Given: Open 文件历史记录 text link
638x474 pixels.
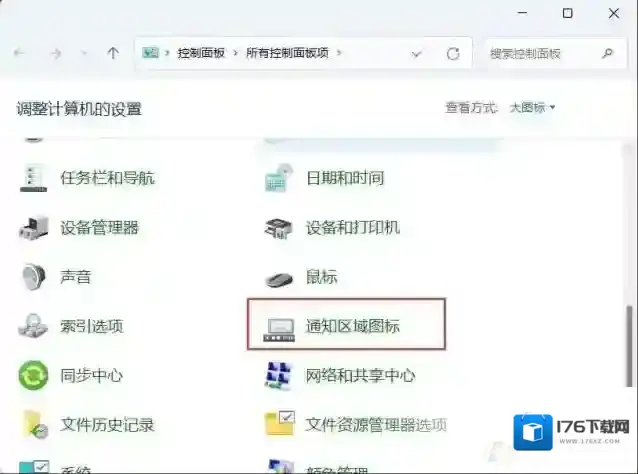Looking at the screenshot, I should click(x=107, y=425).
